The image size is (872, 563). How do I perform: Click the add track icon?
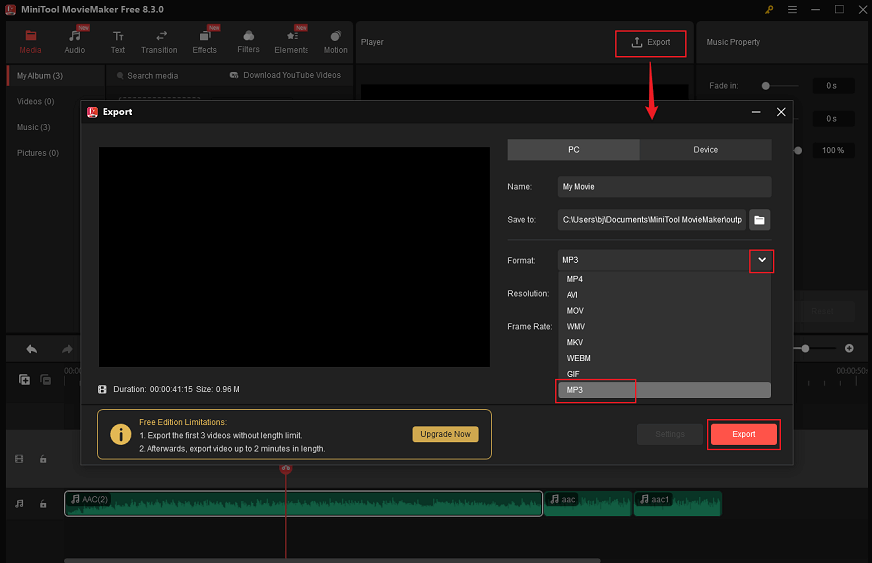[x=24, y=379]
